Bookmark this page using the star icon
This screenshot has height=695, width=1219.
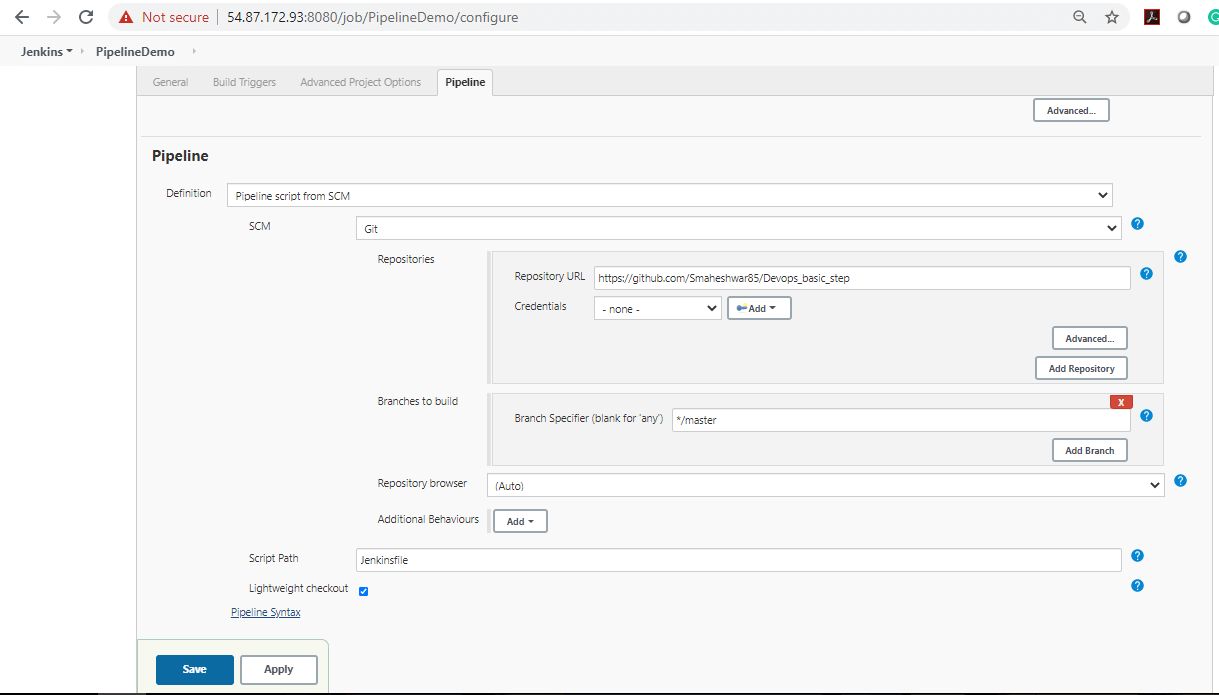click(1112, 16)
